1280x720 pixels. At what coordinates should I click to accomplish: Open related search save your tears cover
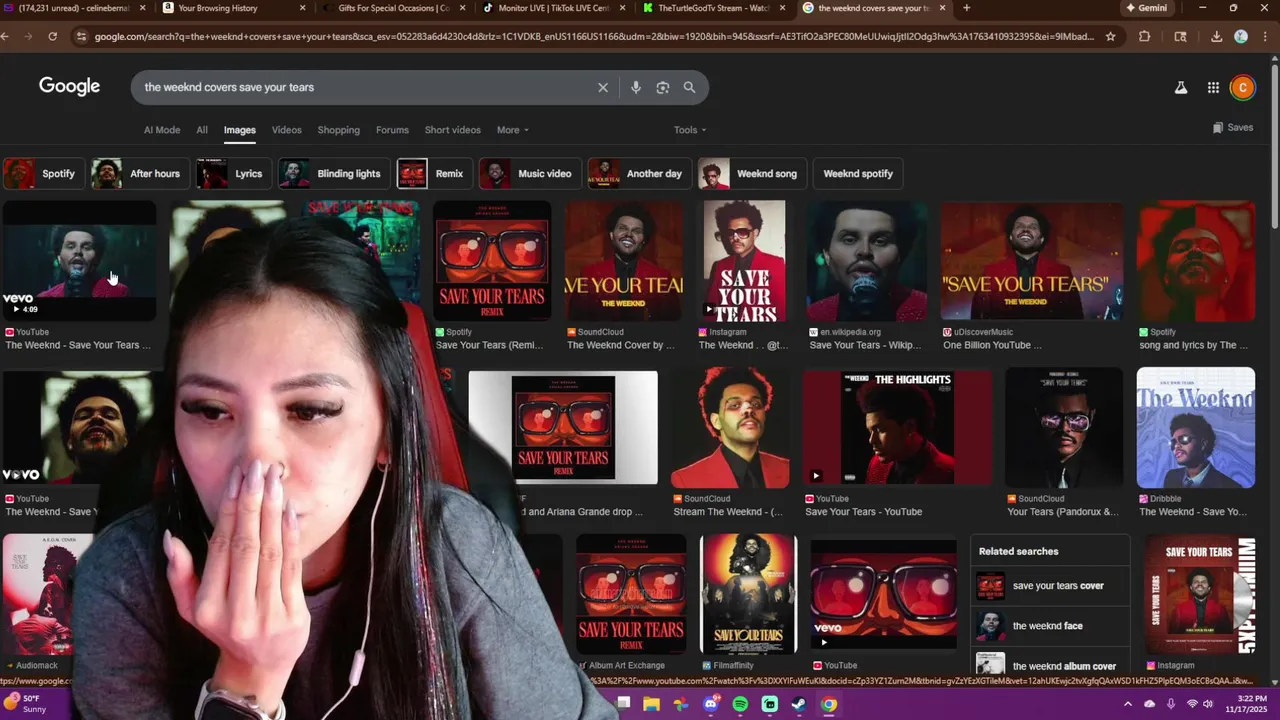click(x=1049, y=586)
